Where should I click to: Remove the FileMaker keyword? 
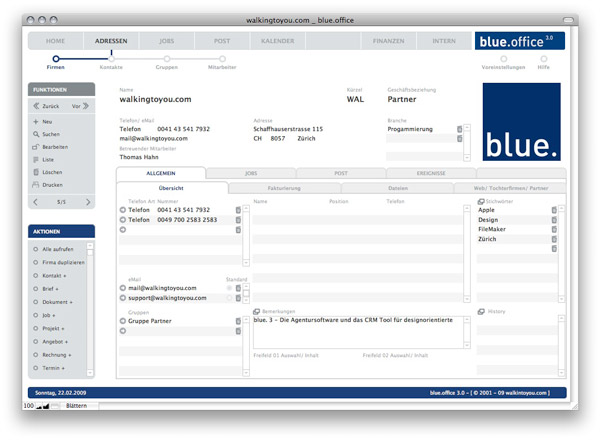[554, 230]
